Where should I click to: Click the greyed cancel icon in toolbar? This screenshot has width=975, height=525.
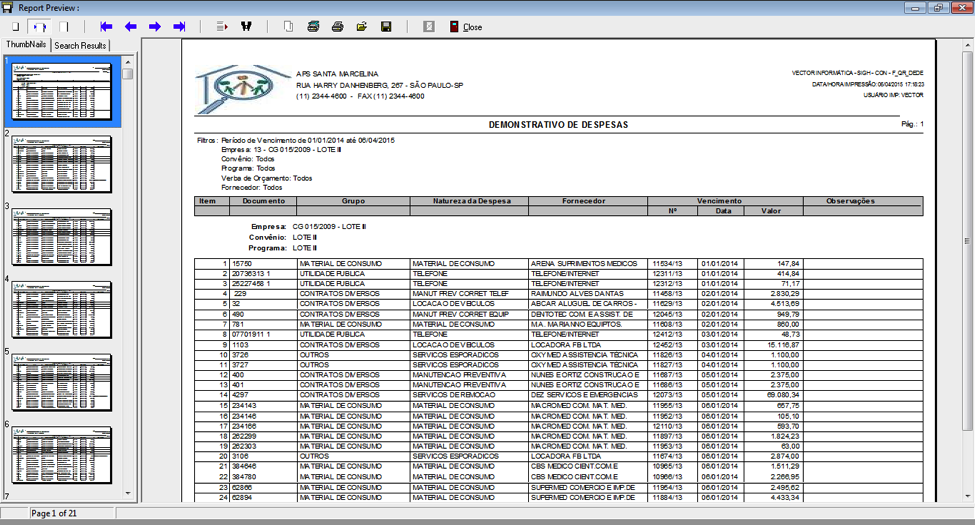[x=429, y=27]
